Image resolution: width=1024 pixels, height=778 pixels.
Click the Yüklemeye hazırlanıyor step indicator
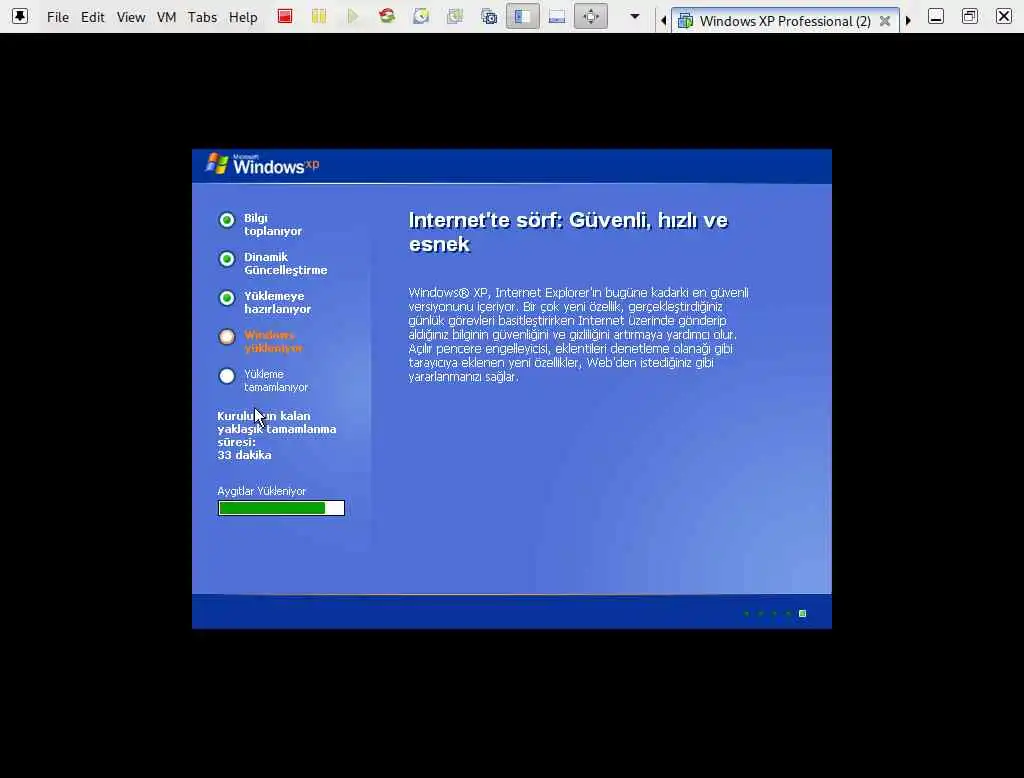click(x=227, y=299)
